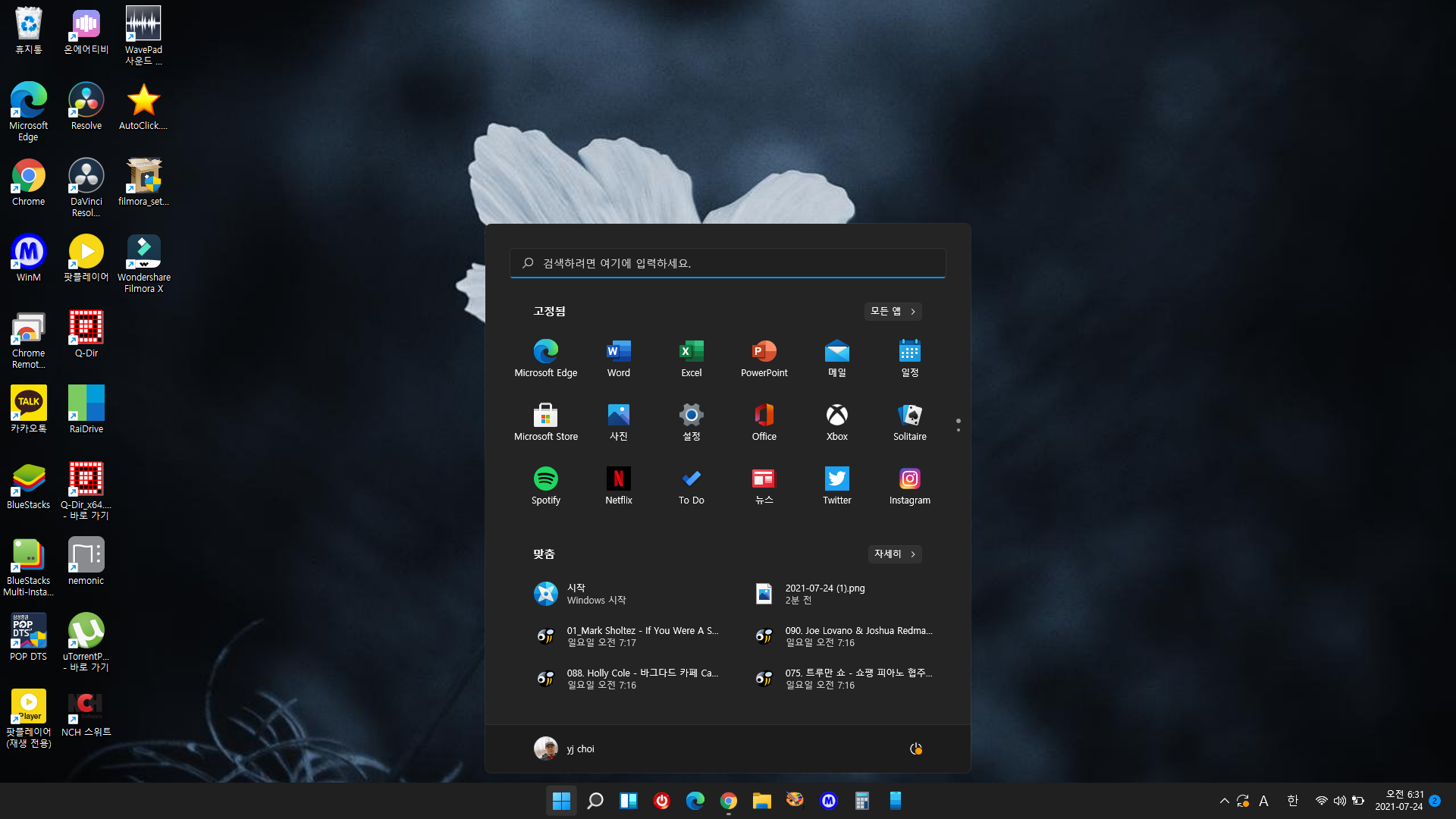
Task: Open the taskbar clock and date
Action: click(1399, 801)
